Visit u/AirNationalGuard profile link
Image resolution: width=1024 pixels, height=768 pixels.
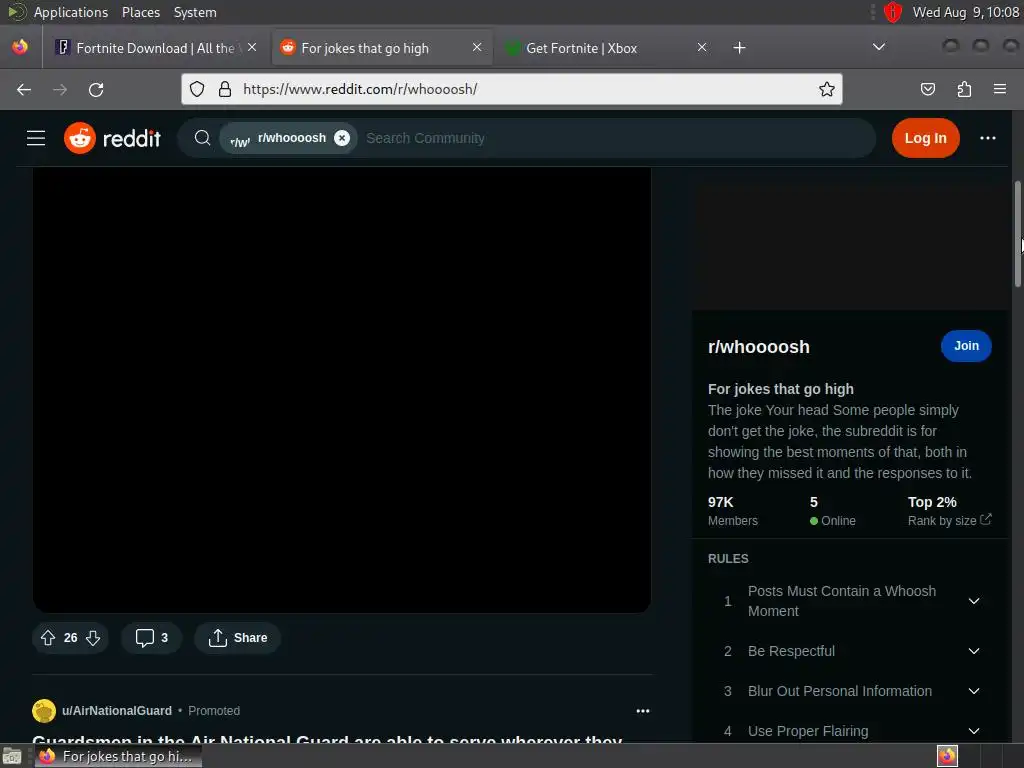tap(117, 711)
